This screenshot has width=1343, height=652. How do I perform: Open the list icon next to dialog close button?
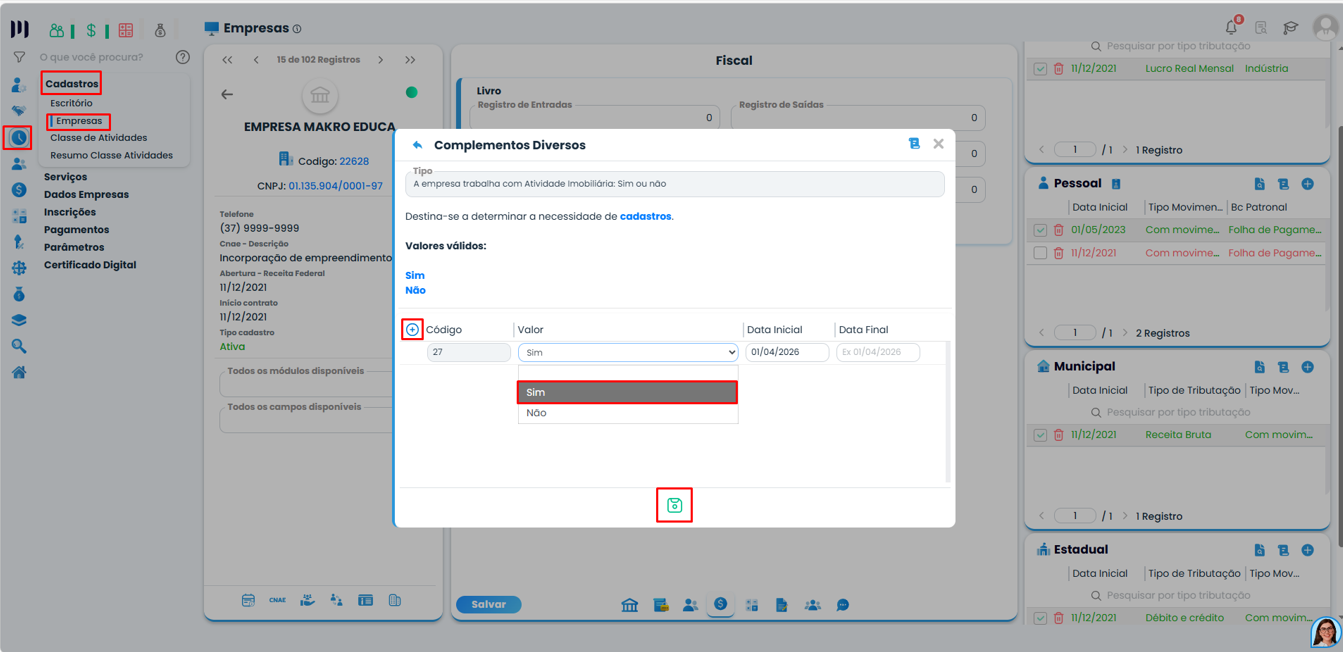[x=914, y=144]
